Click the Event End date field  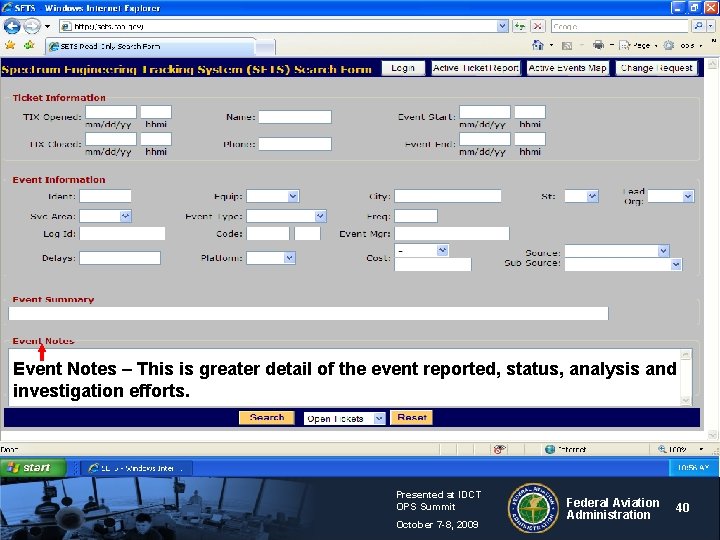pos(485,139)
